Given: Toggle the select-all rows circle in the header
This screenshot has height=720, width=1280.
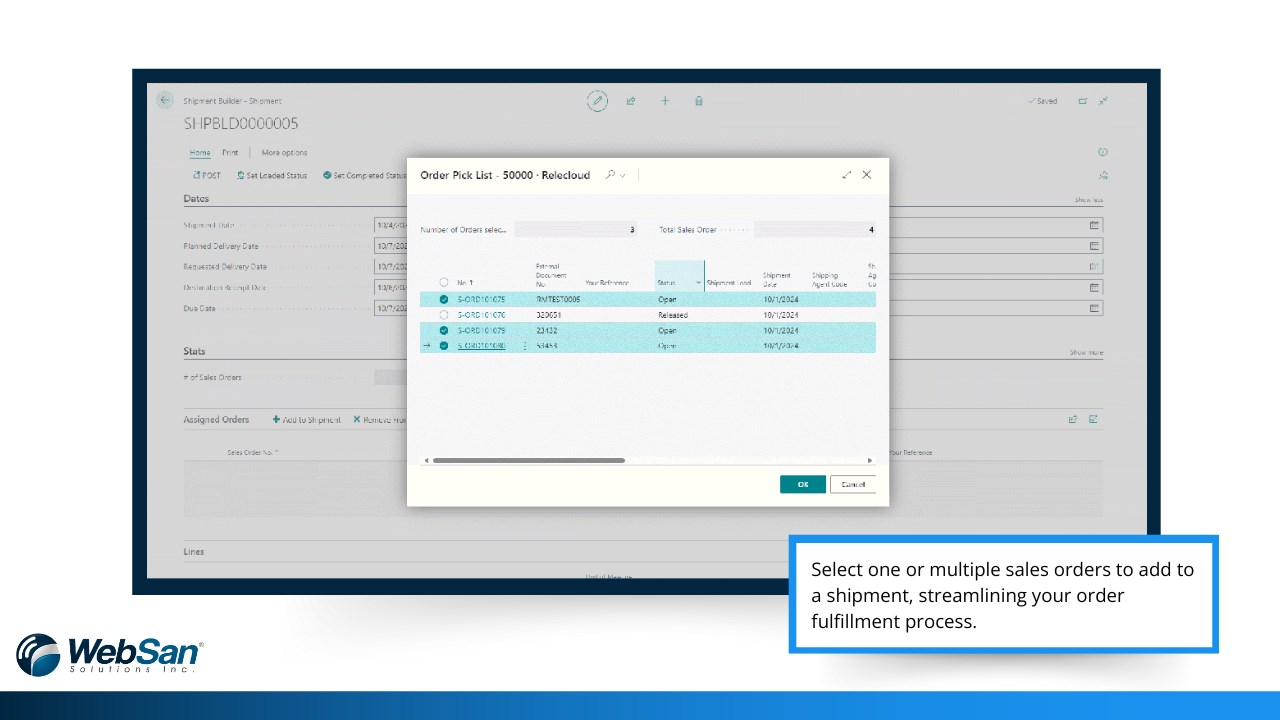Looking at the screenshot, I should 444,283.
